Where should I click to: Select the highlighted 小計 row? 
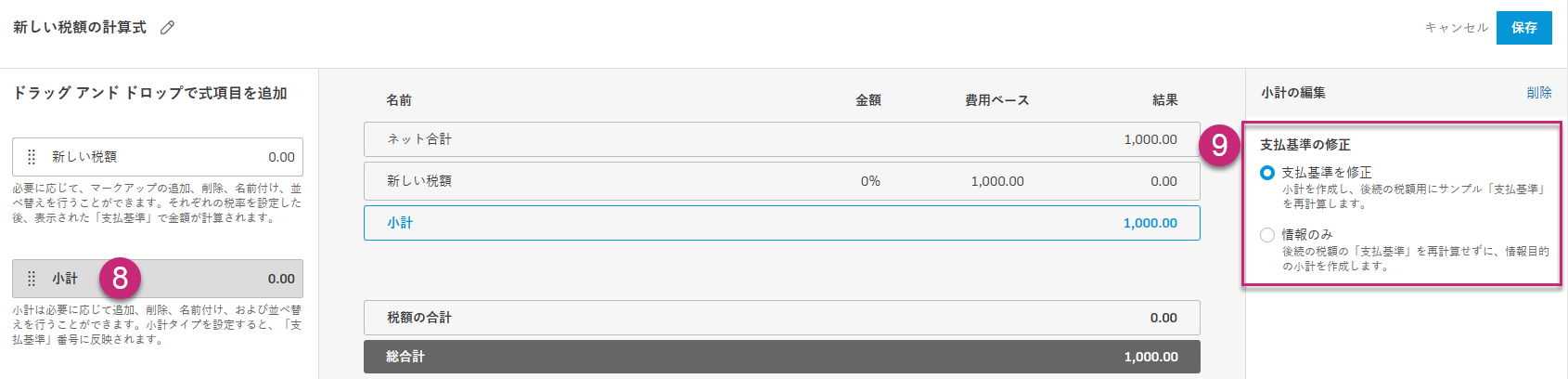[781, 223]
